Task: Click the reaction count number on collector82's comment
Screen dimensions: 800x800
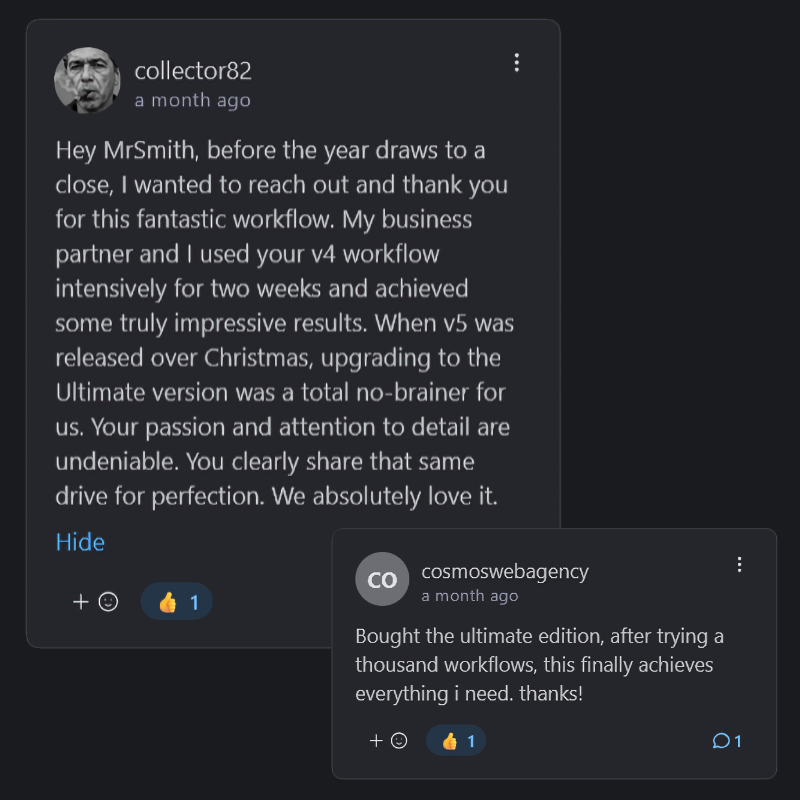Action: tap(194, 602)
